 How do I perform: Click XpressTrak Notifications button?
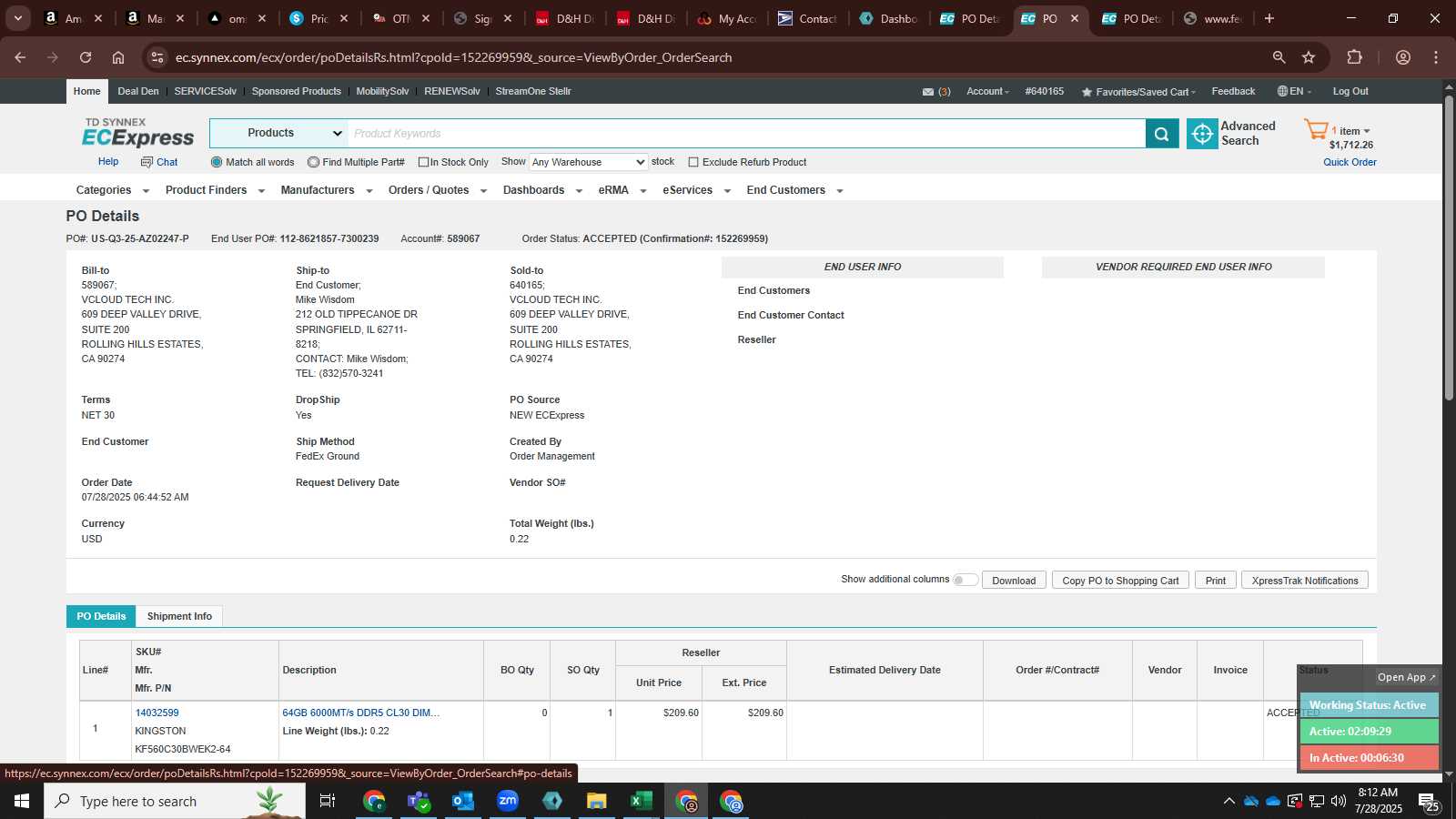(x=1305, y=581)
